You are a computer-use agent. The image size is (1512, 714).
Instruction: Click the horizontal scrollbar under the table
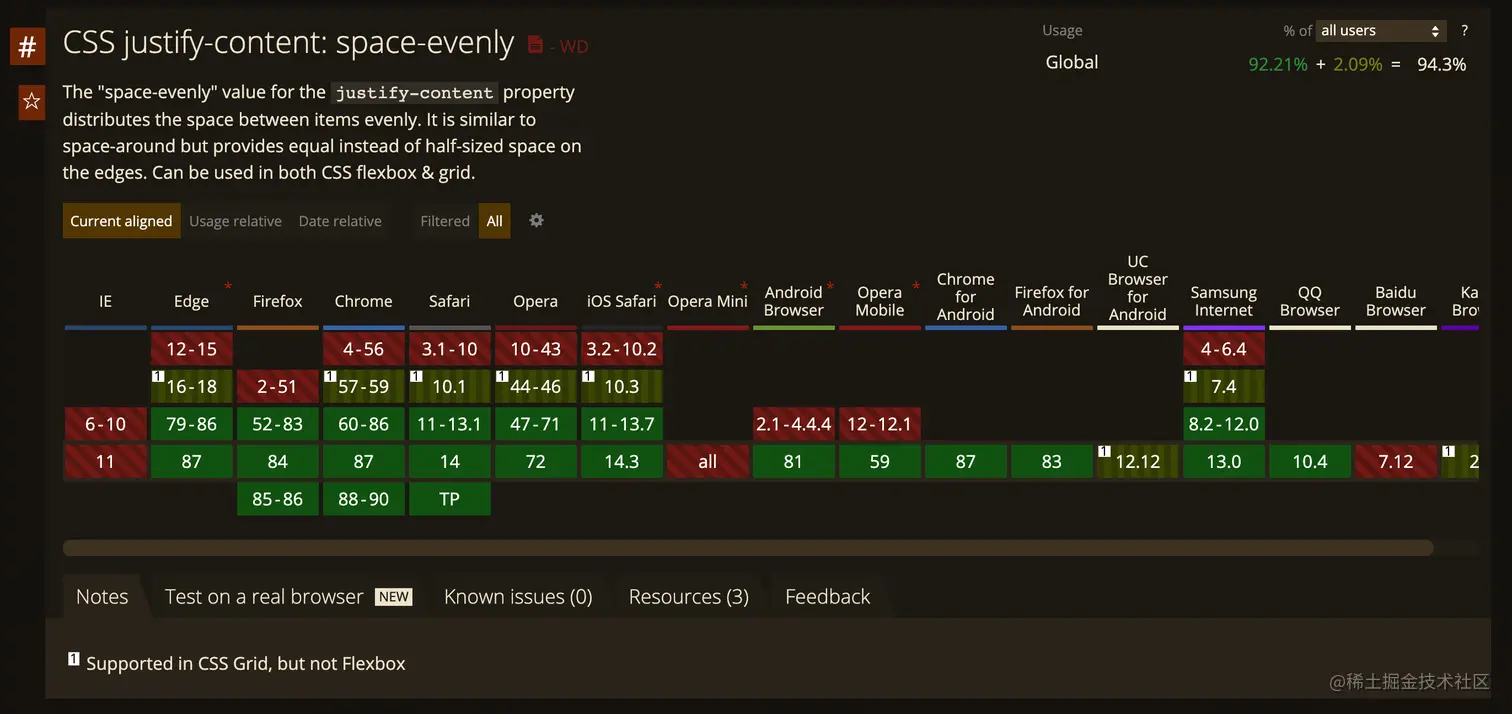click(x=748, y=548)
